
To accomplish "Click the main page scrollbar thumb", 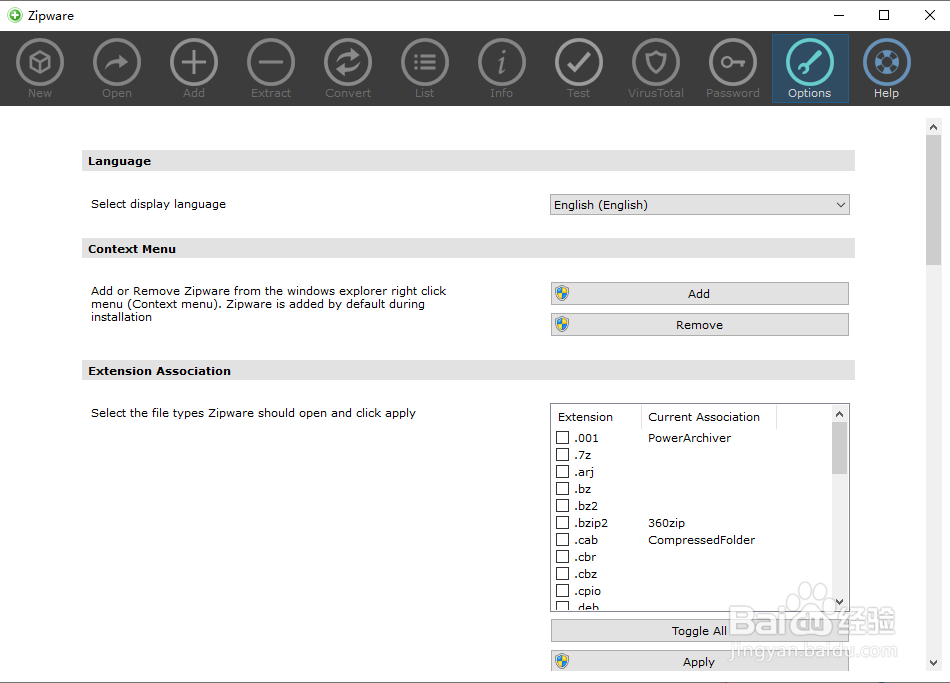I will [x=933, y=200].
